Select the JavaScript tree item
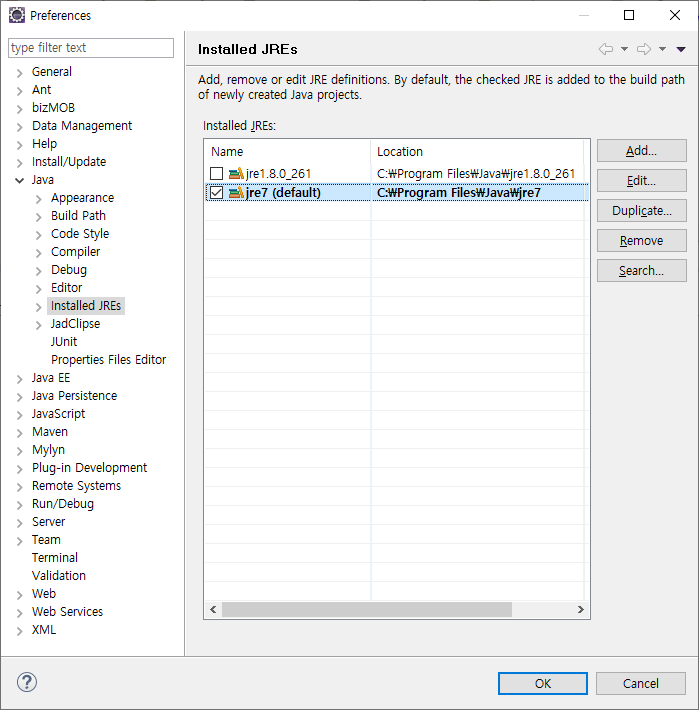This screenshot has height=710, width=699. click(x=58, y=413)
